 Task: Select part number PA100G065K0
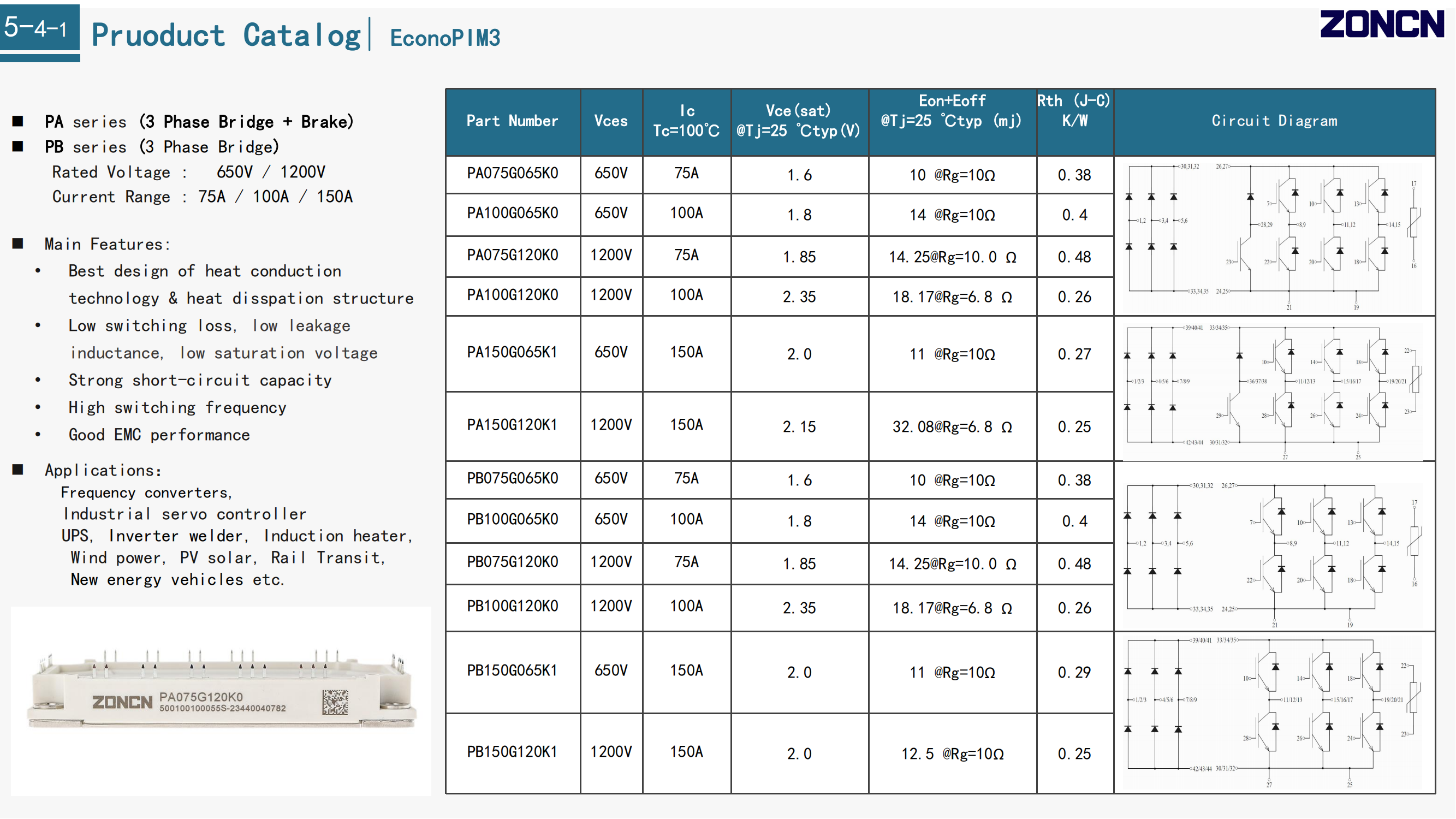pyautogui.click(x=512, y=213)
